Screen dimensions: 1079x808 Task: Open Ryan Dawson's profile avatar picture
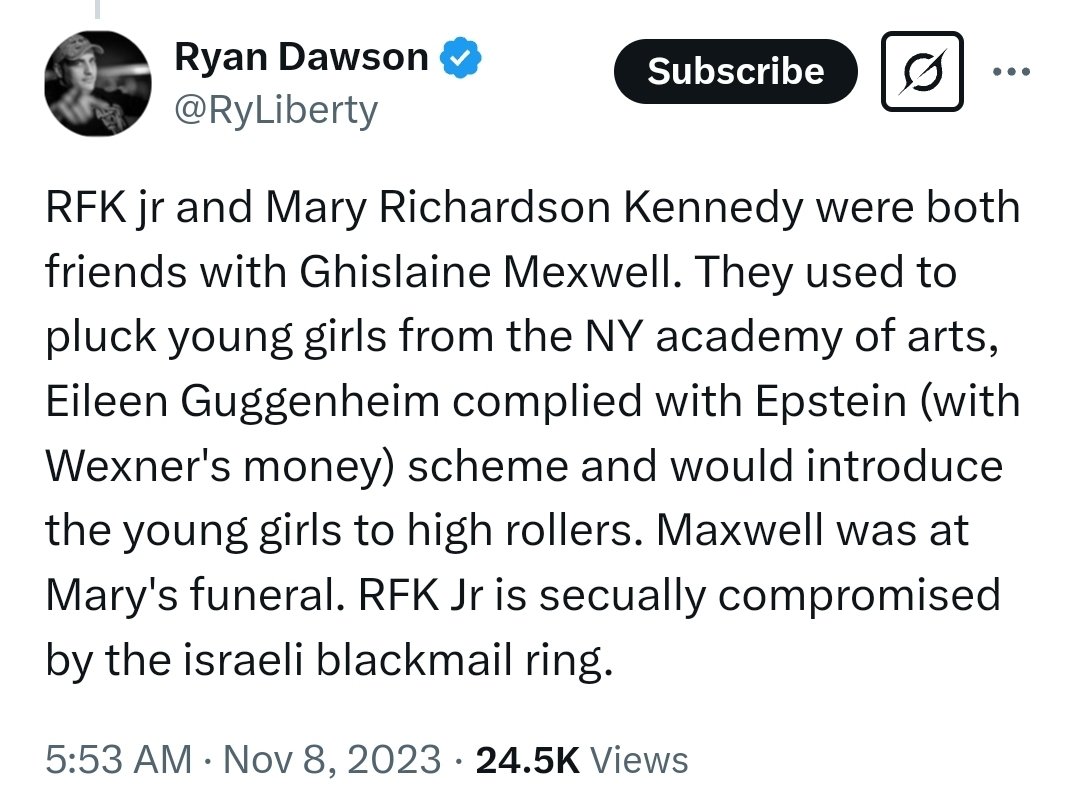coord(98,84)
